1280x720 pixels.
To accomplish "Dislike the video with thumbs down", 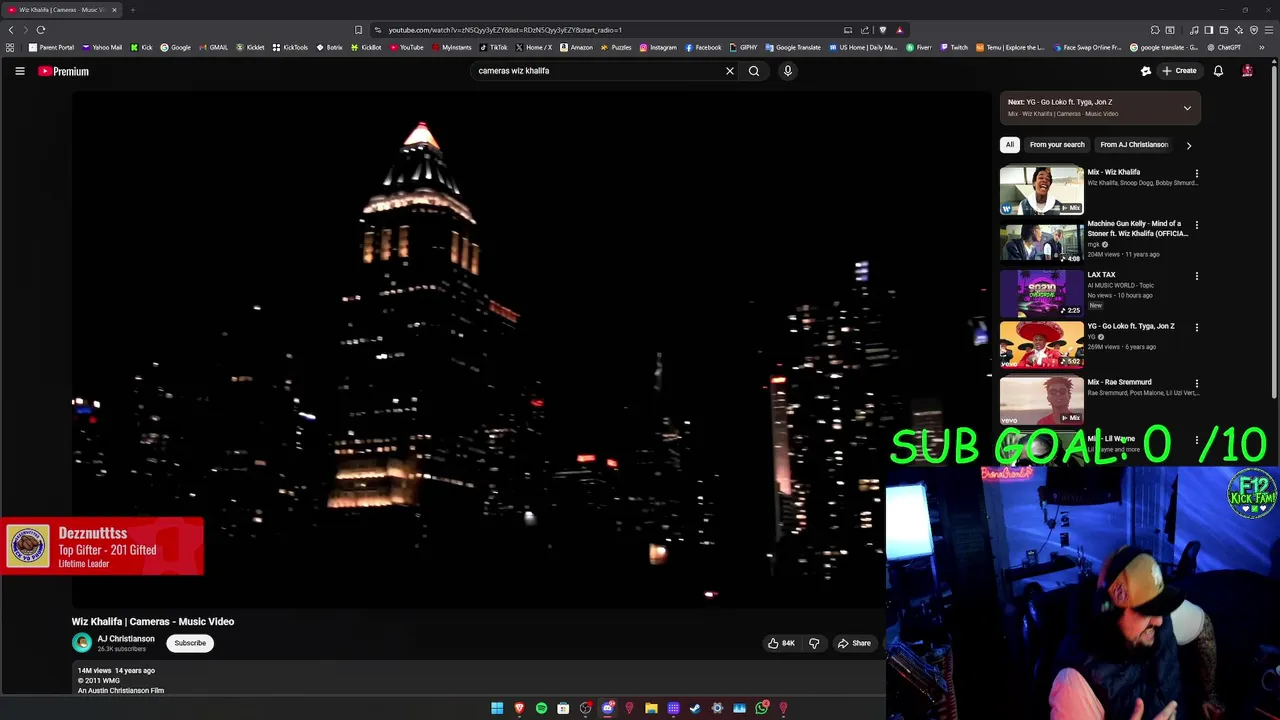I will 814,643.
